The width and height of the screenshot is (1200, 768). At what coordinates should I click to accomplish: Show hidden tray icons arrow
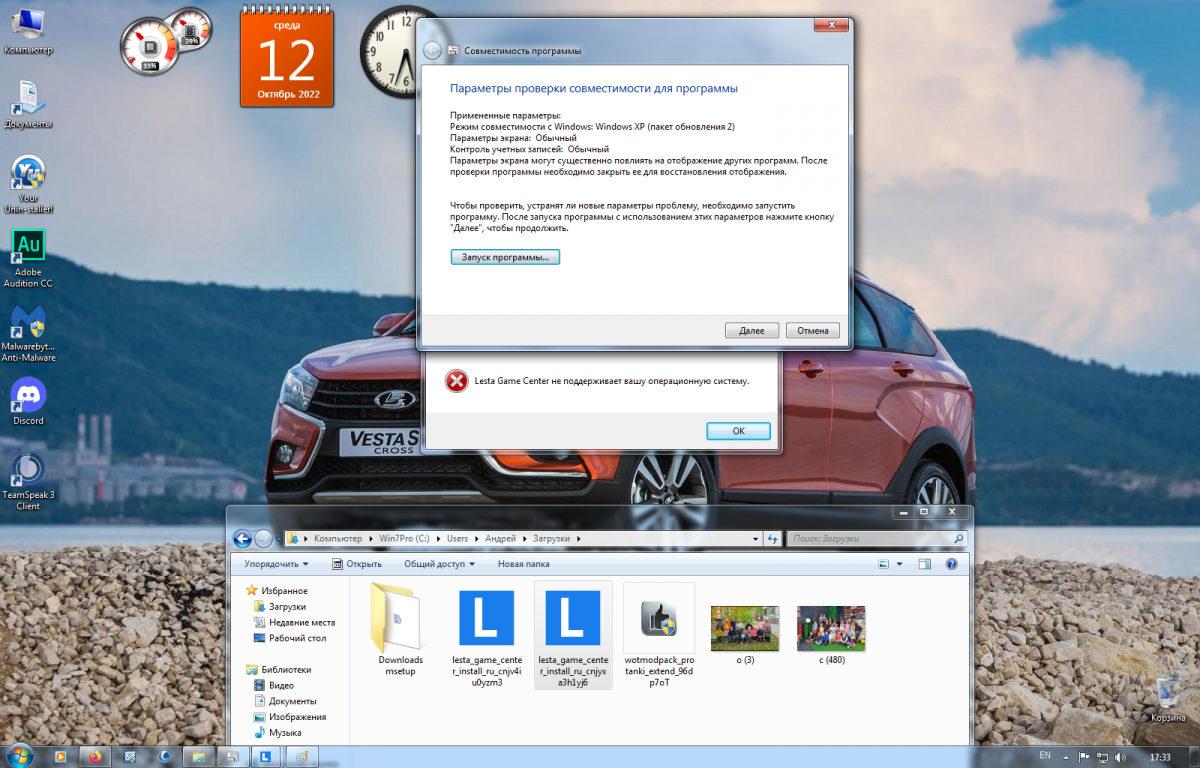[x=1067, y=757]
